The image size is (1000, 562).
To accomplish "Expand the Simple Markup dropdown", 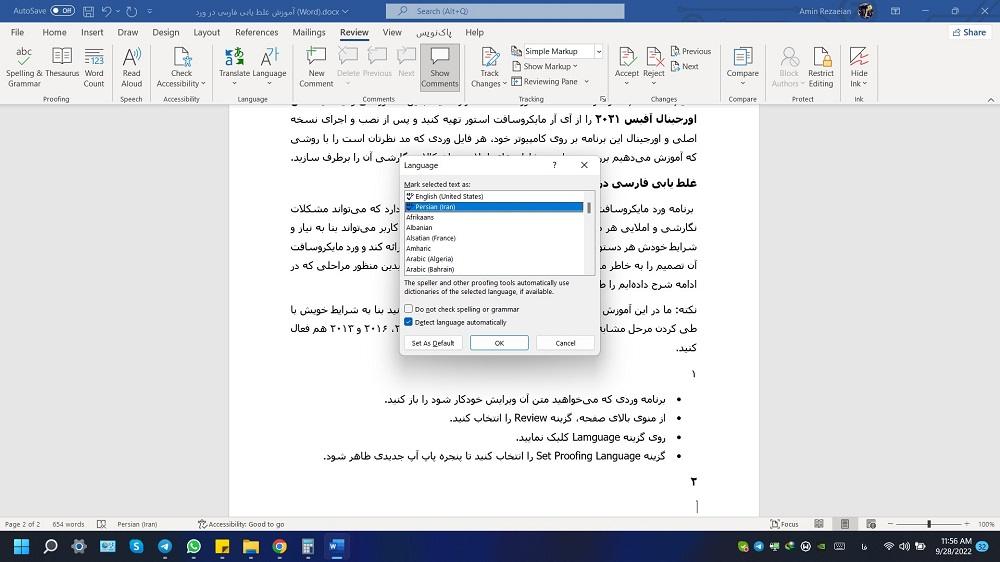I will click(599, 52).
